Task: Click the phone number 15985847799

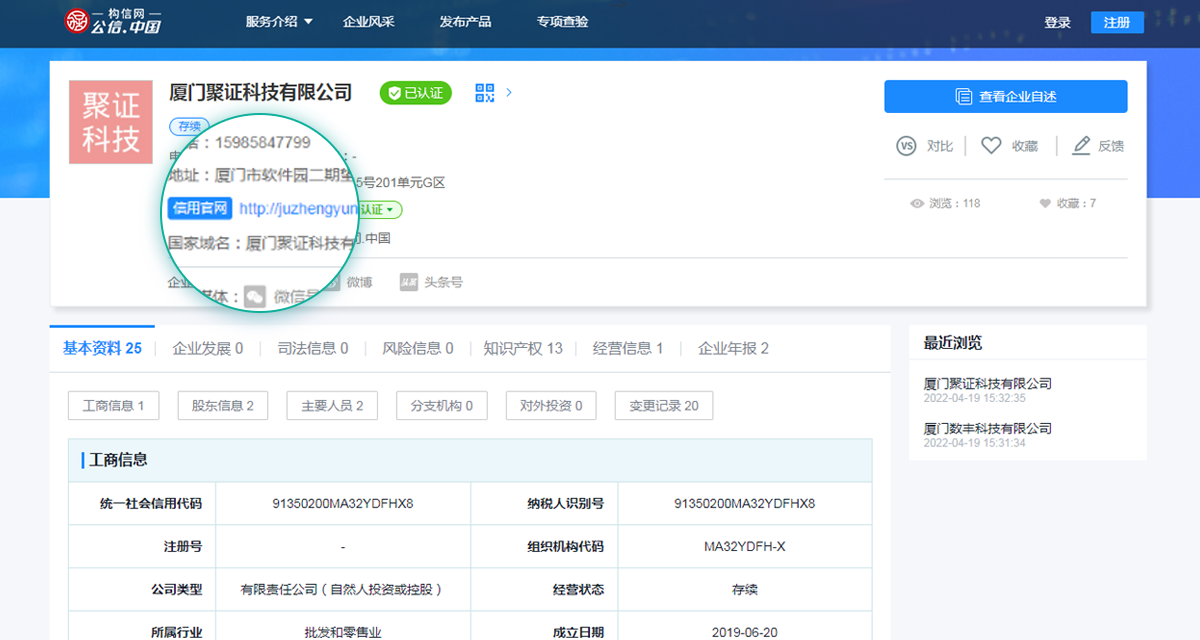Action: tap(263, 142)
